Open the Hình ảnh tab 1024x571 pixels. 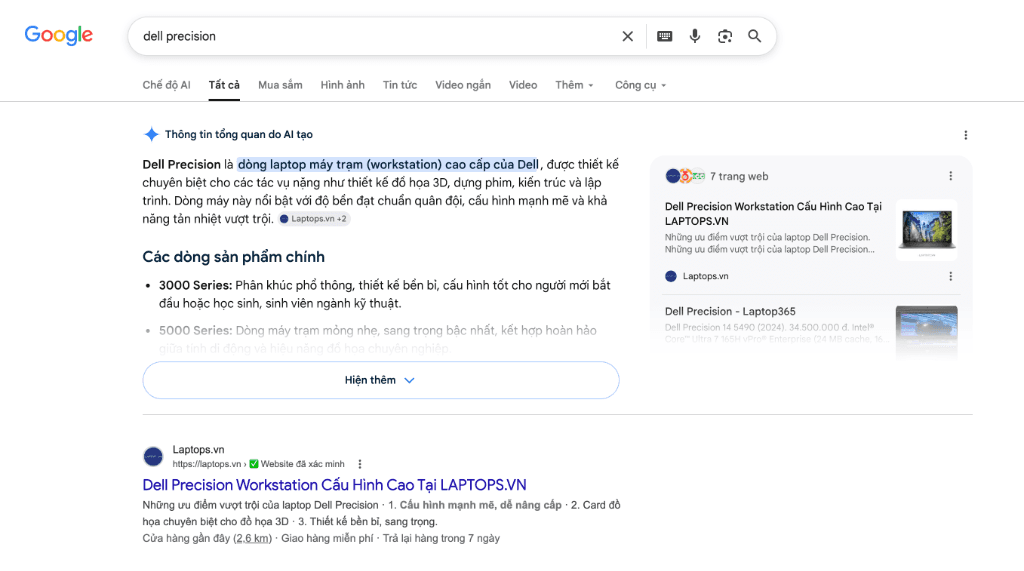(342, 85)
